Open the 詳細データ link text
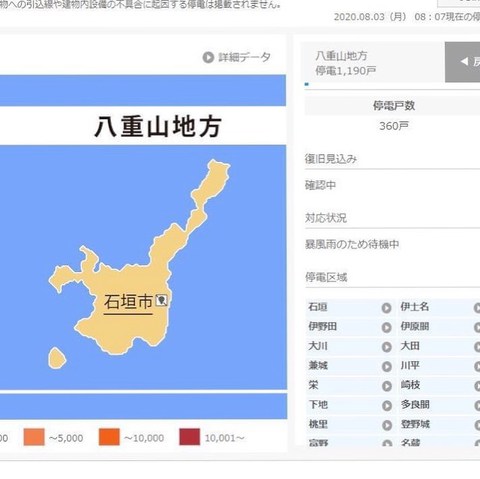480x479 pixels. coord(244,57)
